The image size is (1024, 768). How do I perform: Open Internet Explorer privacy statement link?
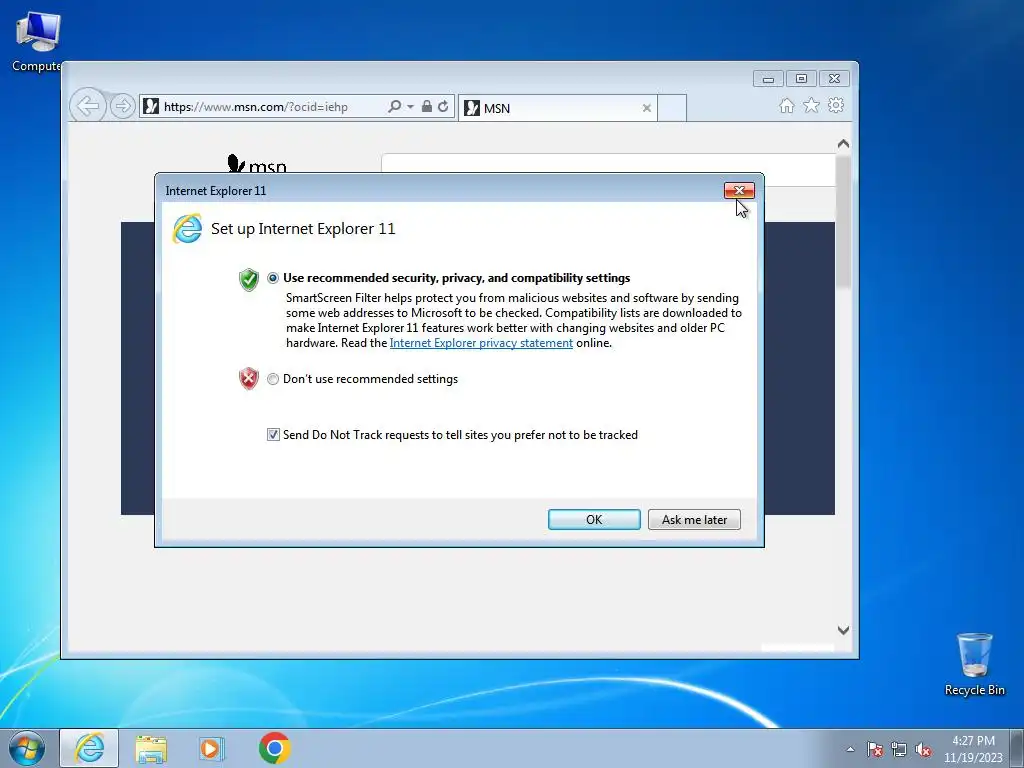pos(481,343)
